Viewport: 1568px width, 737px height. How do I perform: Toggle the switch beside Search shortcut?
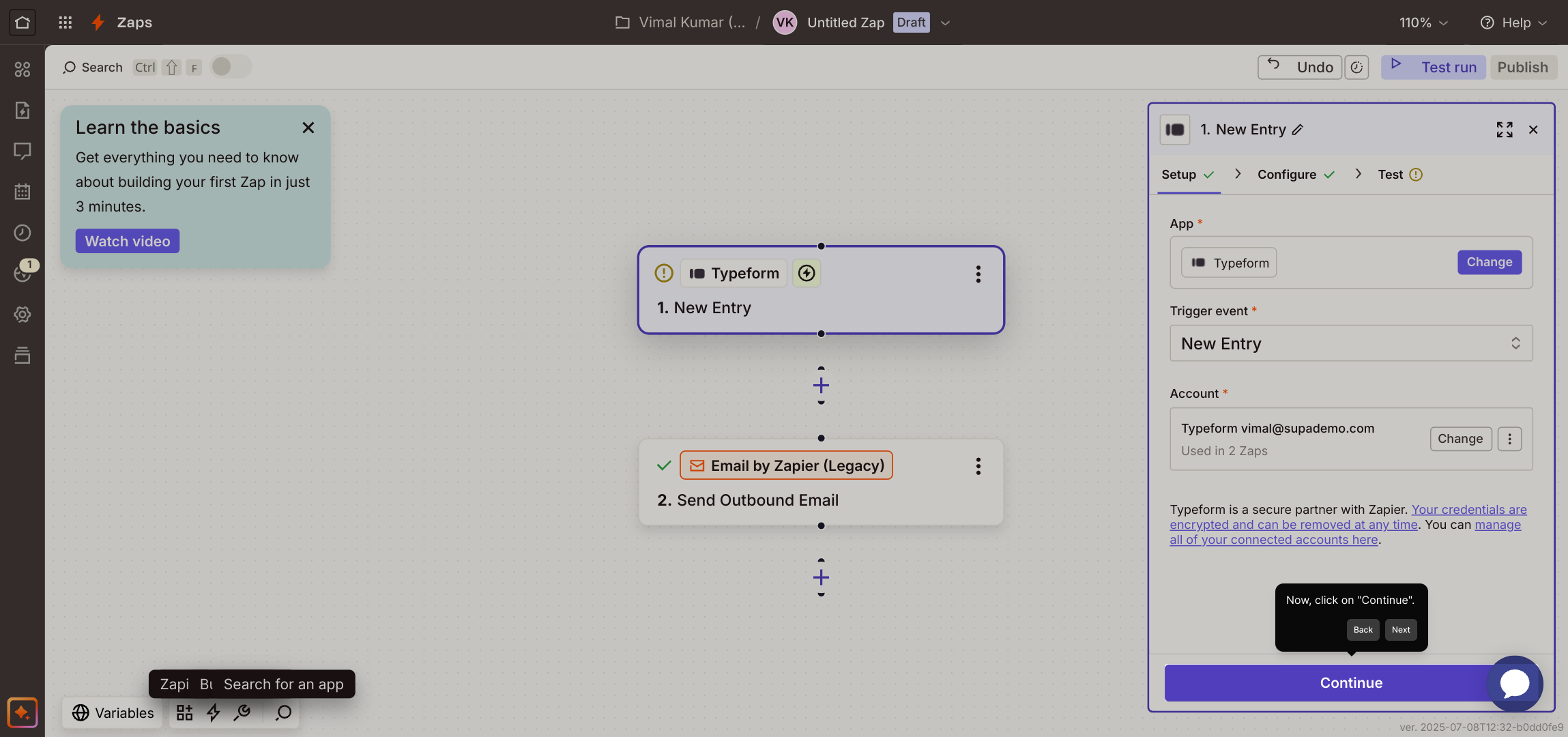point(231,66)
